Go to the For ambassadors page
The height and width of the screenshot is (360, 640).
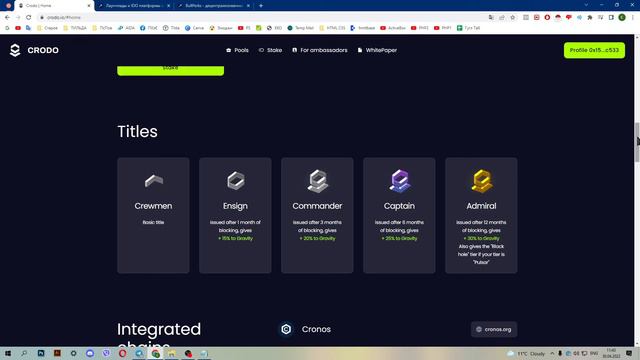(320, 50)
